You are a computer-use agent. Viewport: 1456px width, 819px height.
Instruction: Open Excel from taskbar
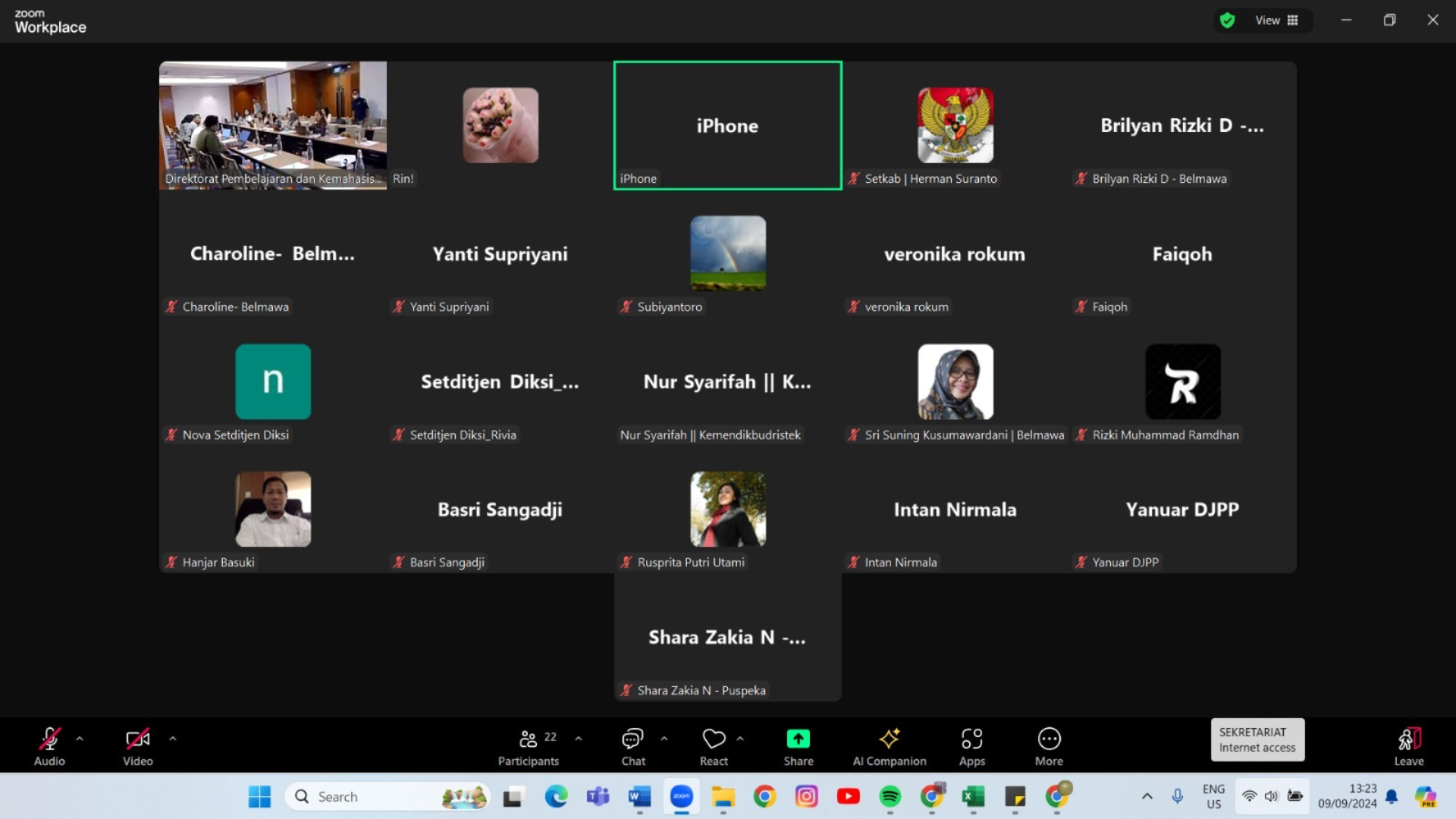click(973, 796)
